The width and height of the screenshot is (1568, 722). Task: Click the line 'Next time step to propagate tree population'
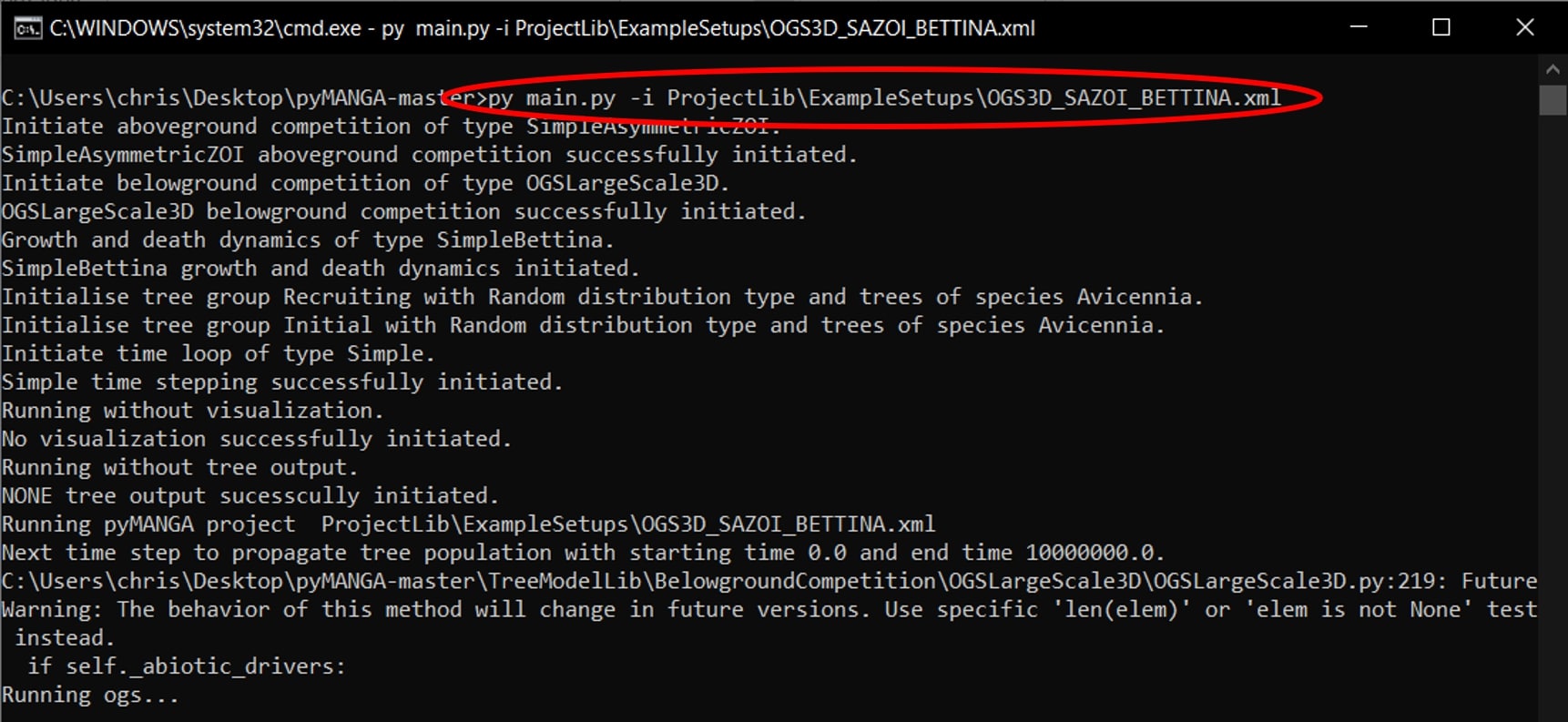[x=583, y=553]
